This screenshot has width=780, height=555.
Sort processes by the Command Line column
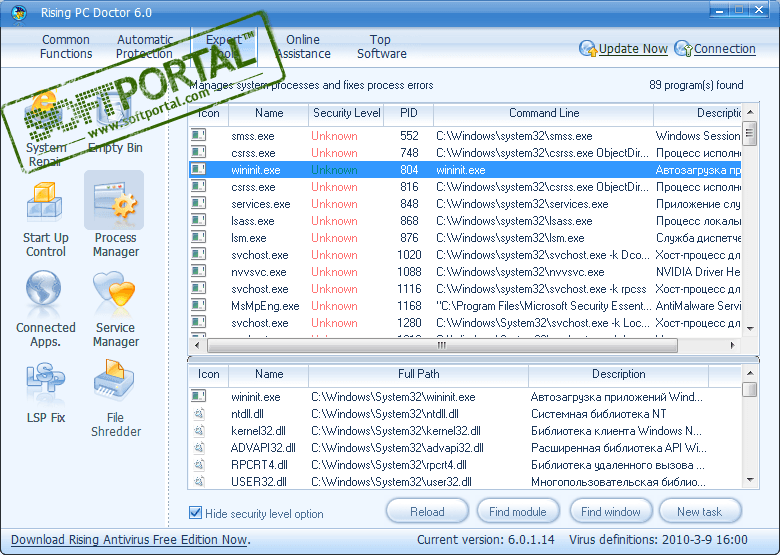pos(544,113)
